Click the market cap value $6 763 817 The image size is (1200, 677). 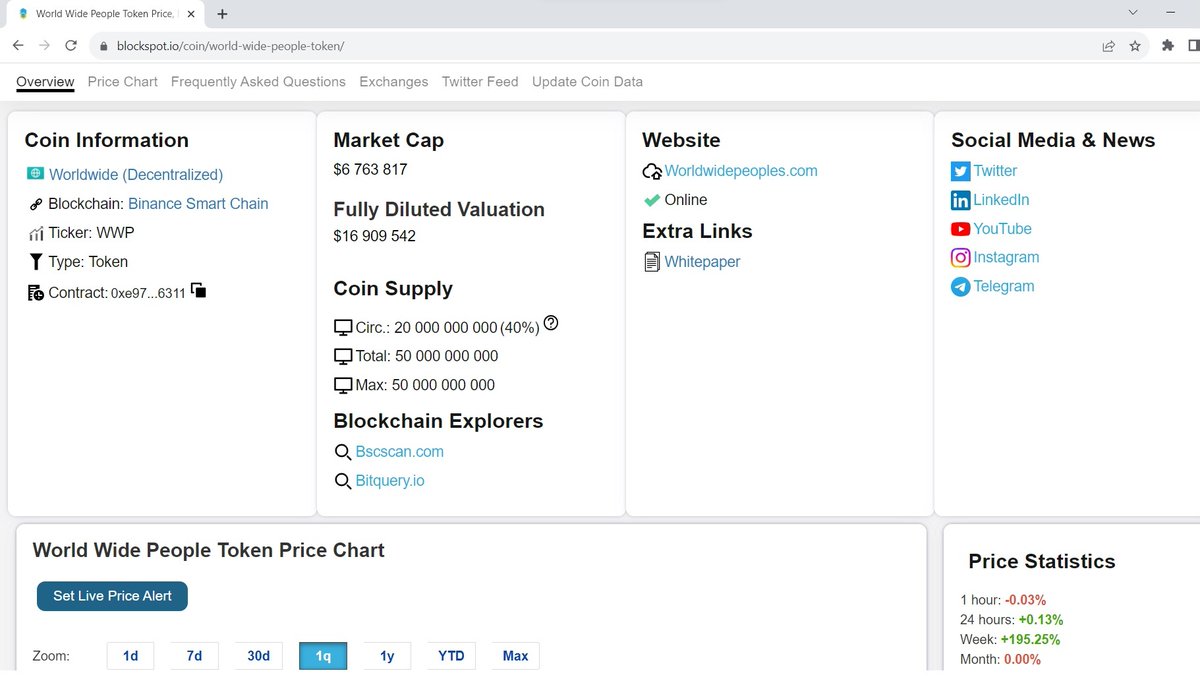(370, 170)
